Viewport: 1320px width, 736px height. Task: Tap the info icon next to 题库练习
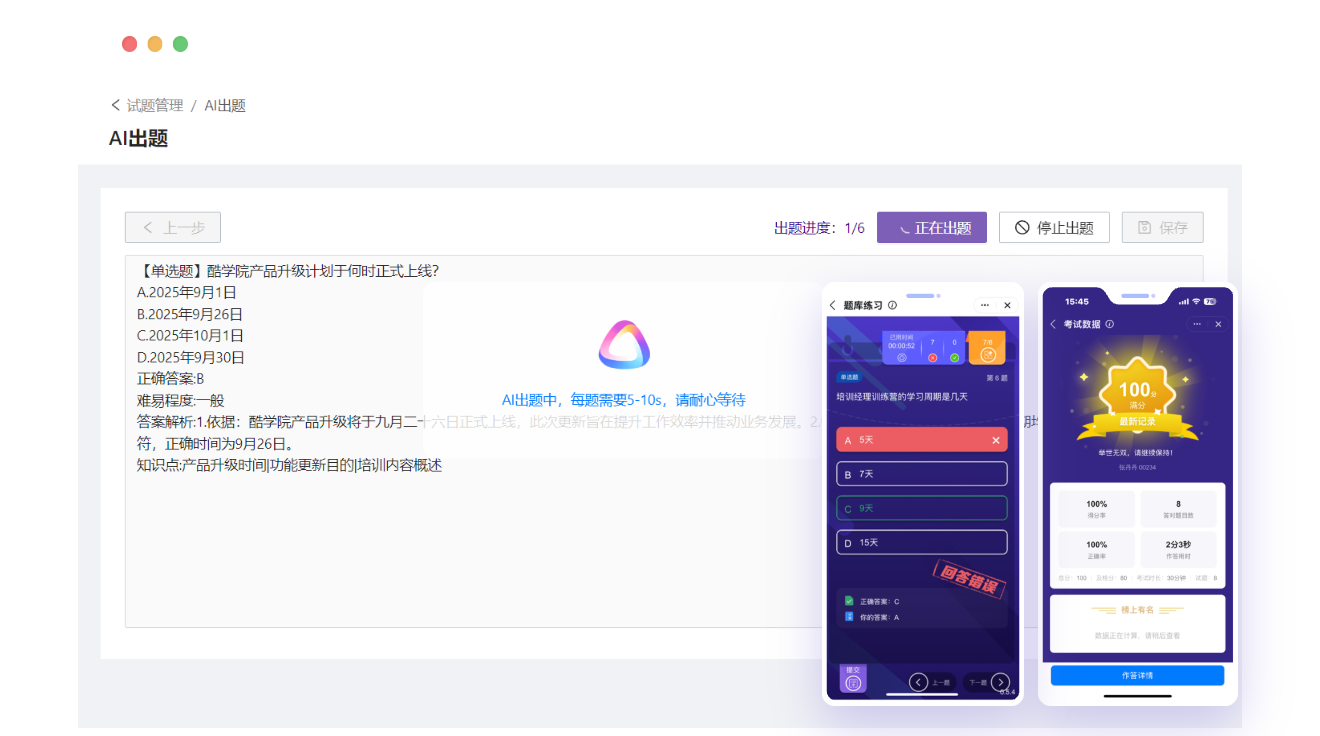pyautogui.click(x=892, y=305)
